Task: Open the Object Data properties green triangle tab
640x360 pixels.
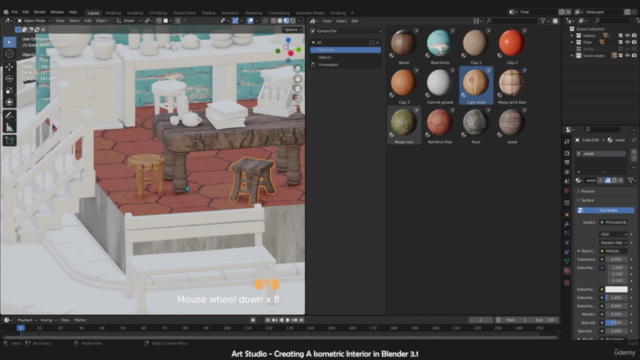Action: coord(567,261)
